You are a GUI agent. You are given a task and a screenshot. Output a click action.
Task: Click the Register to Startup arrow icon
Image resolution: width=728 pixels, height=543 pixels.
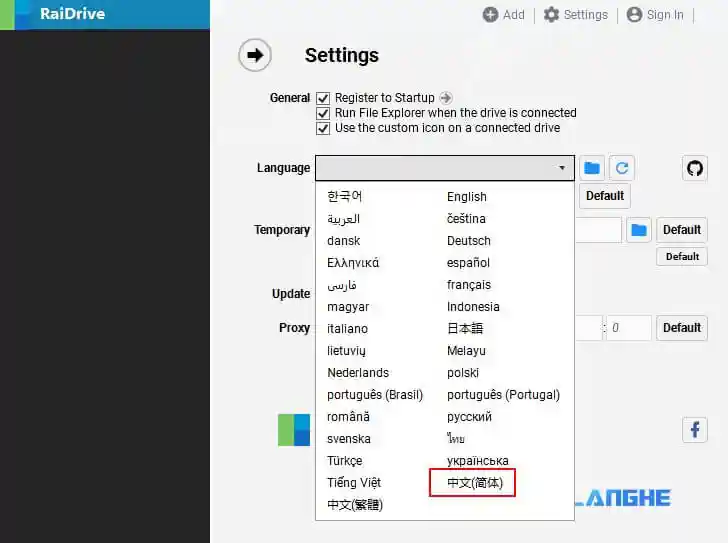coord(445,98)
